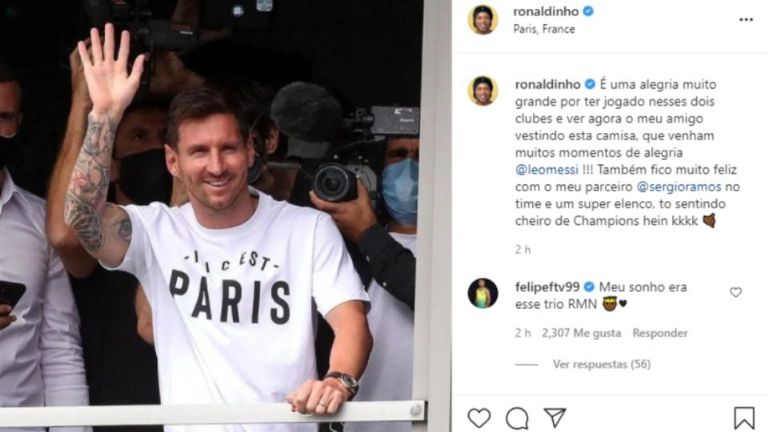This screenshot has height=432, width=768.
Task: Open the three-dots more options menu
Action: pyautogui.click(x=746, y=20)
